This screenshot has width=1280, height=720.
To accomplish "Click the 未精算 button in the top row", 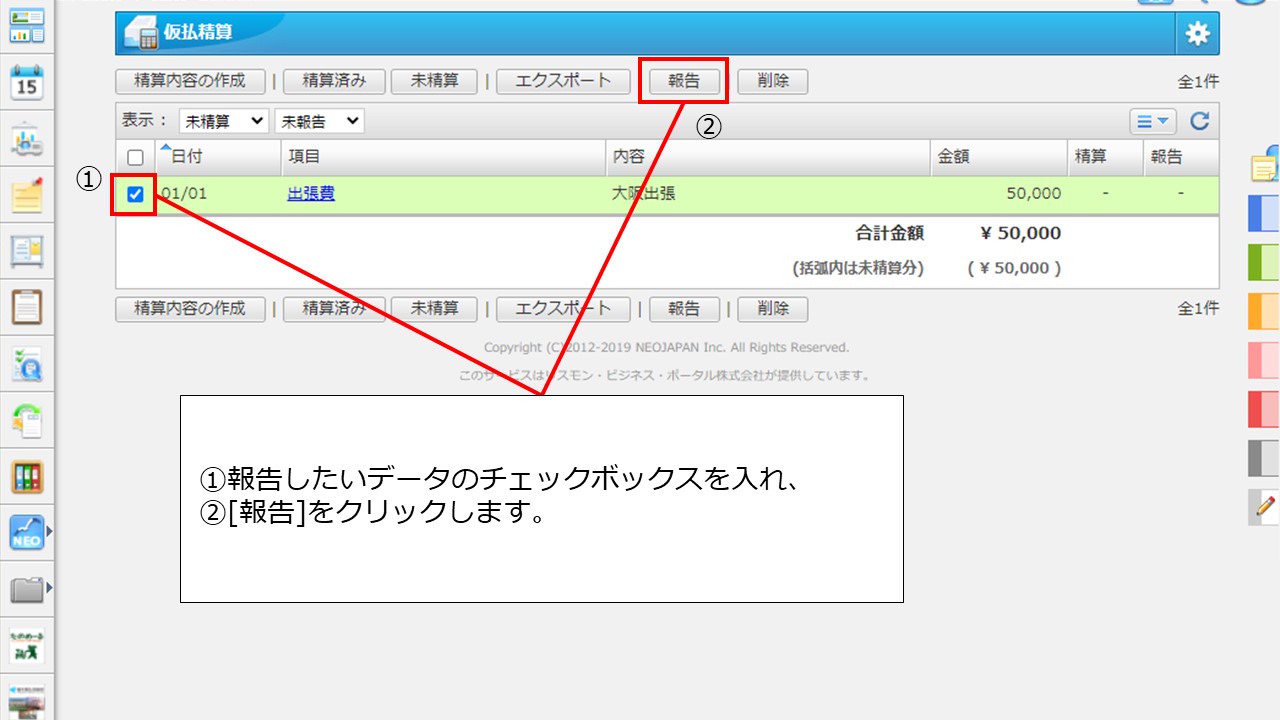I will (x=435, y=81).
